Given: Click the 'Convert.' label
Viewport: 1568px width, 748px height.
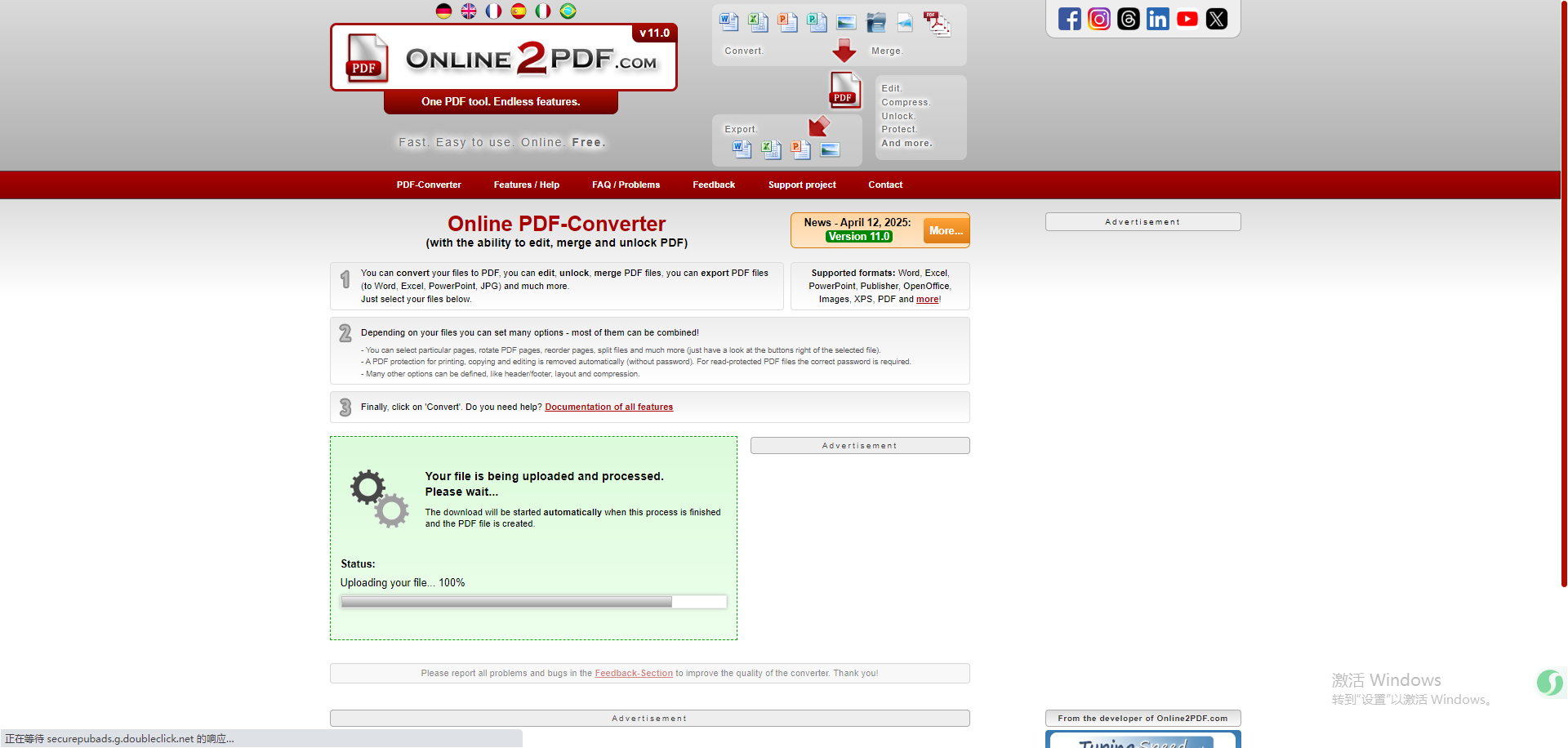Looking at the screenshot, I should 744,51.
